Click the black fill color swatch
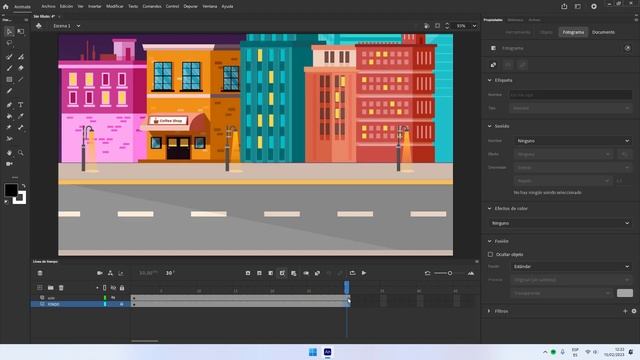This screenshot has height=360, width=640. coord(11,190)
